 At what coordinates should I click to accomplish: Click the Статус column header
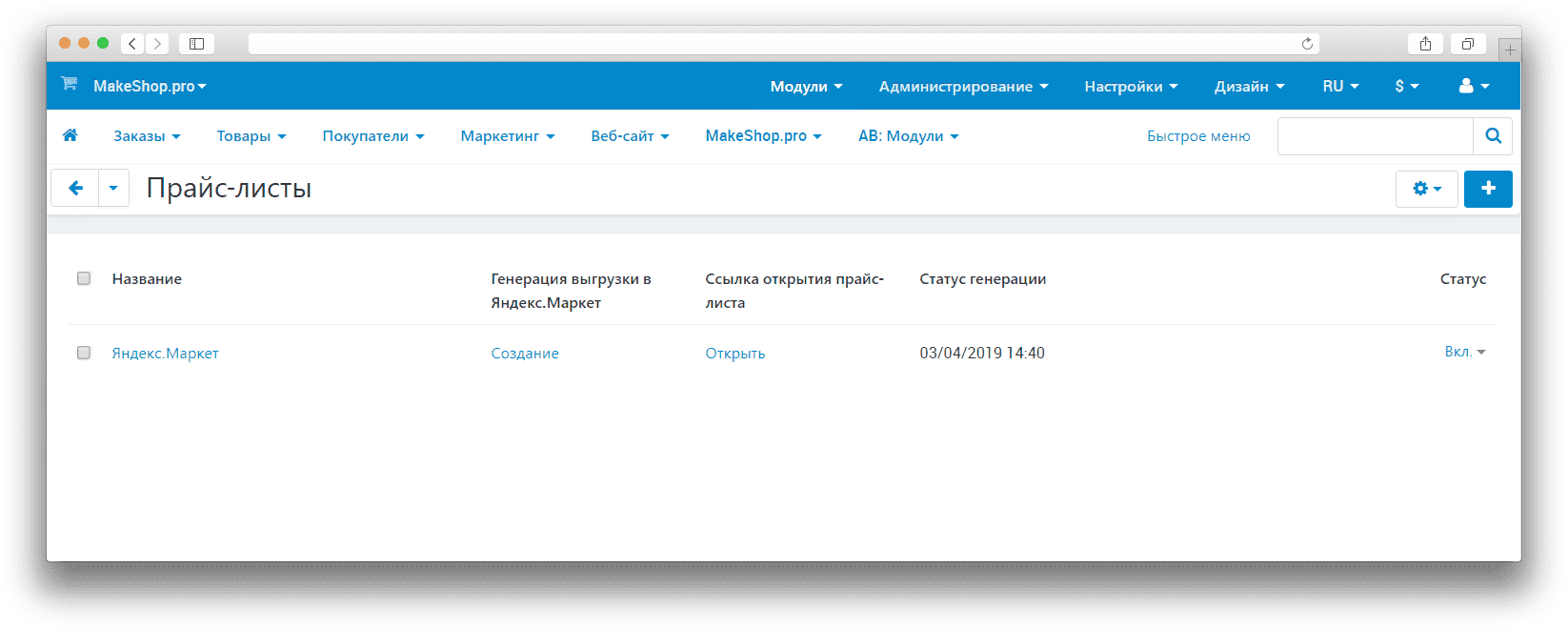(x=1463, y=278)
